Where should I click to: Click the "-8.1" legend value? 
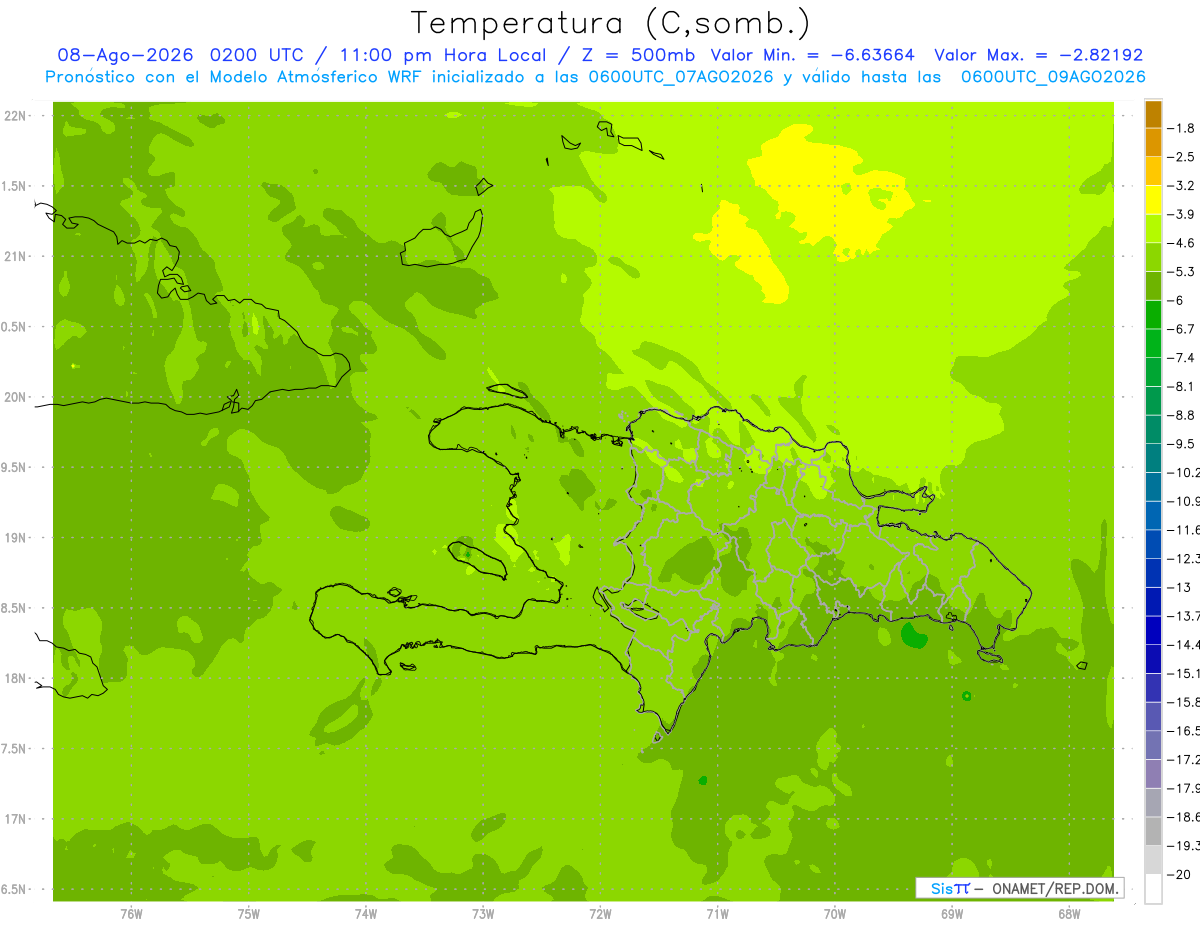coord(1183,387)
